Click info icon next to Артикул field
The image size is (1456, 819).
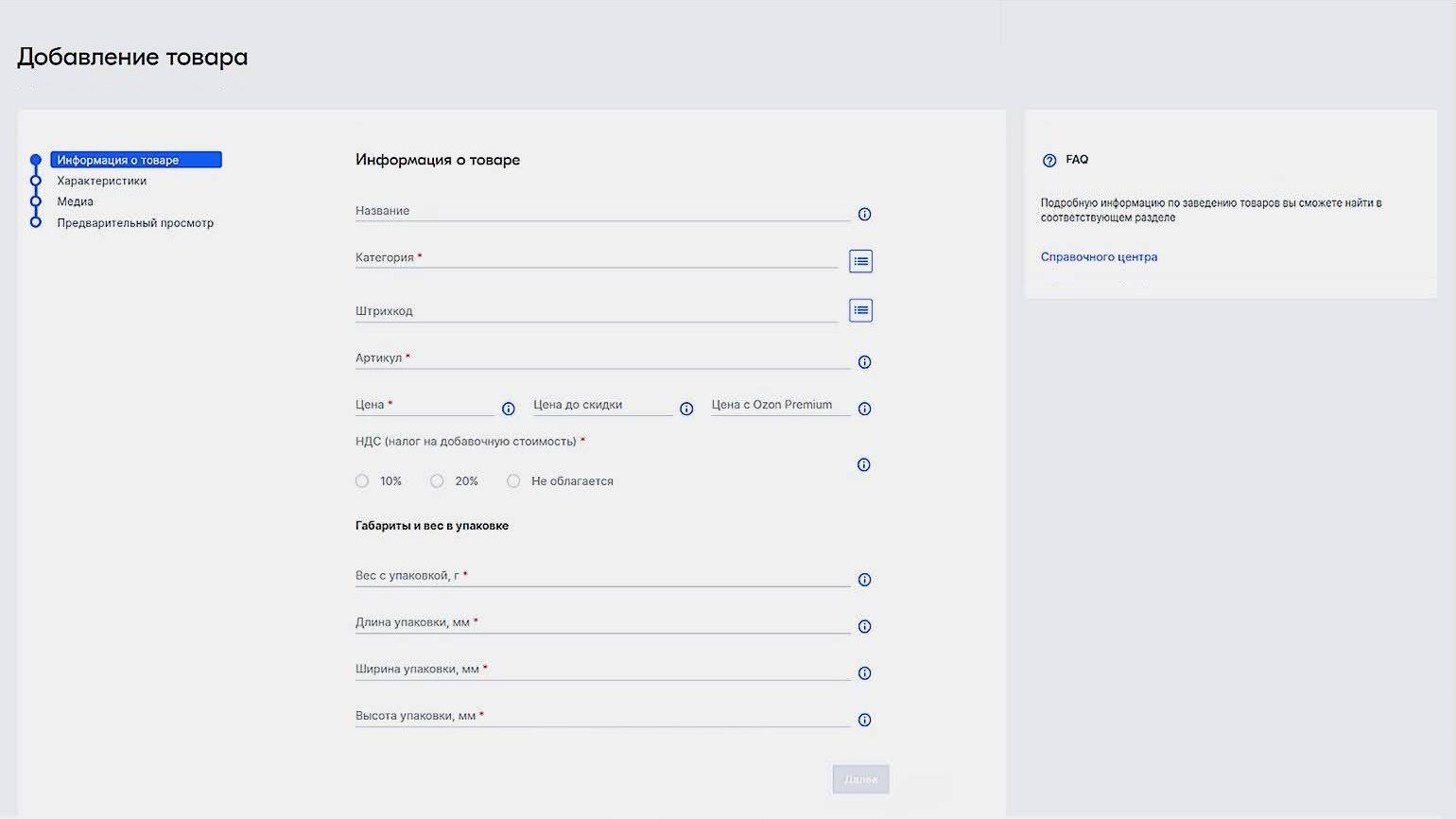[x=864, y=362]
